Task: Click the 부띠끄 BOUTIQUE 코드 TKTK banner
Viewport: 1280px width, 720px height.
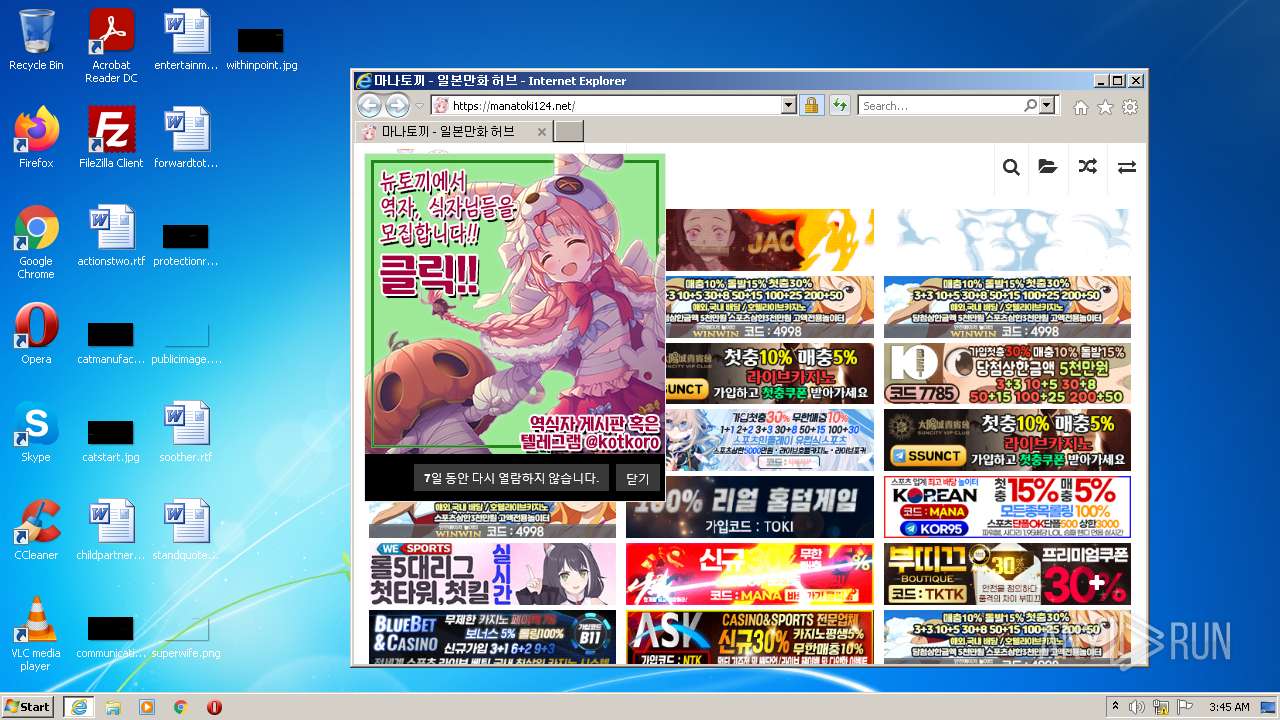Action: (x=1007, y=574)
